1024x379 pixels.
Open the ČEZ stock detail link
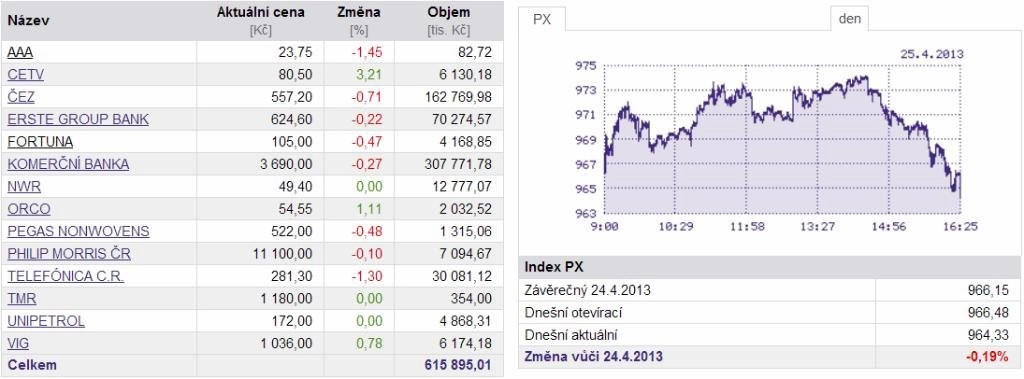tap(21, 97)
